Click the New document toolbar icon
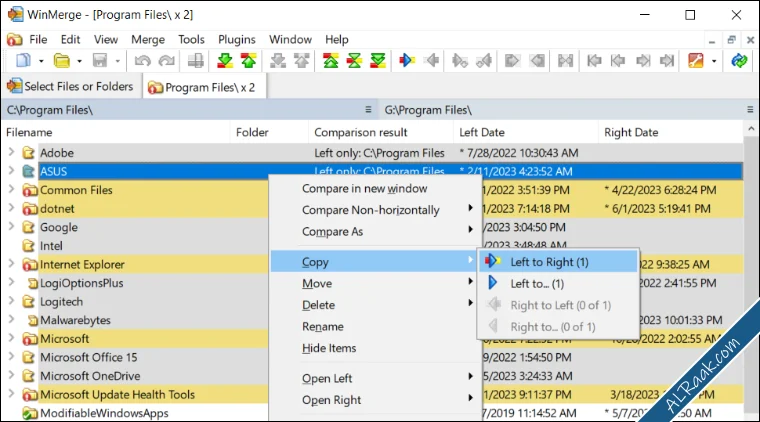760x422 pixels. coord(23,61)
